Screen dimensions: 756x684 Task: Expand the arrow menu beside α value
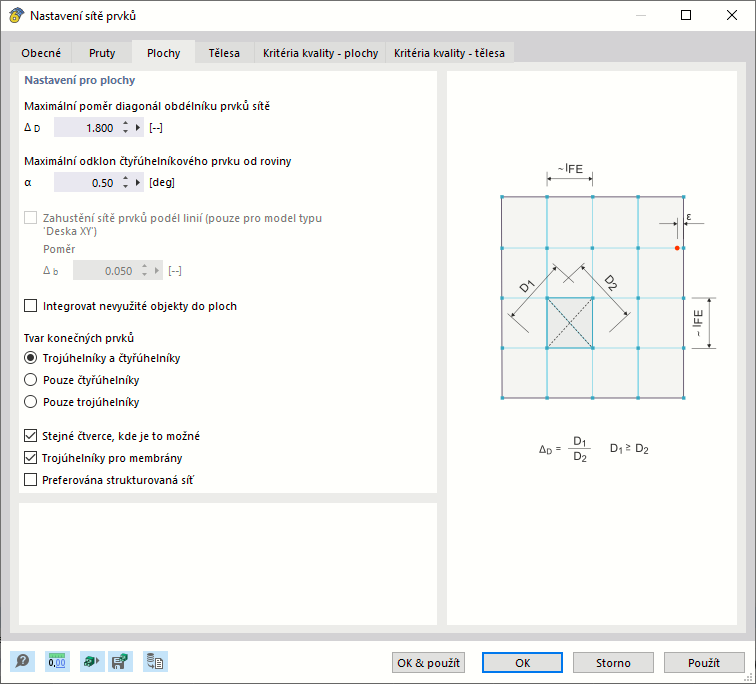pos(138,183)
